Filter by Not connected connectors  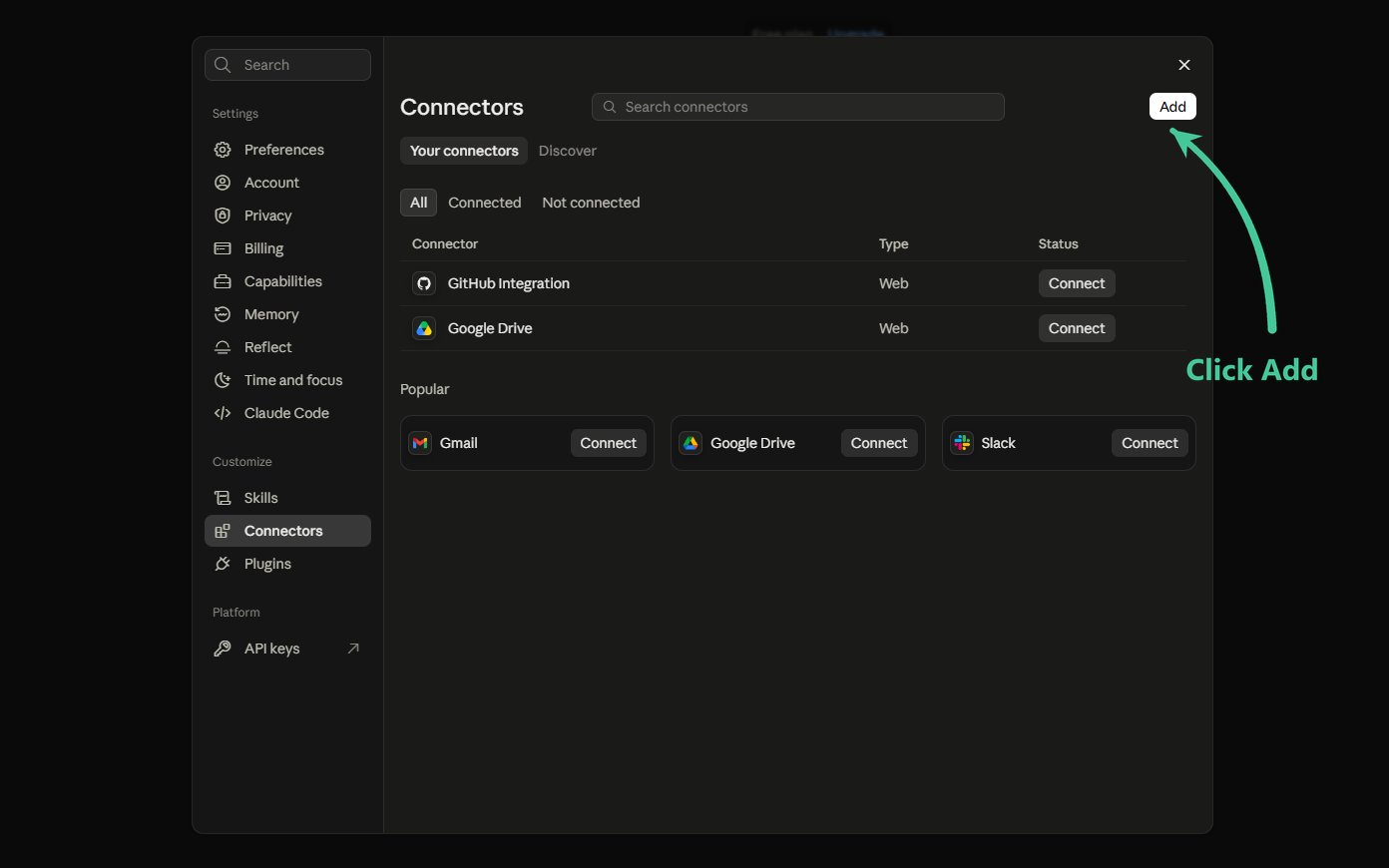point(591,203)
